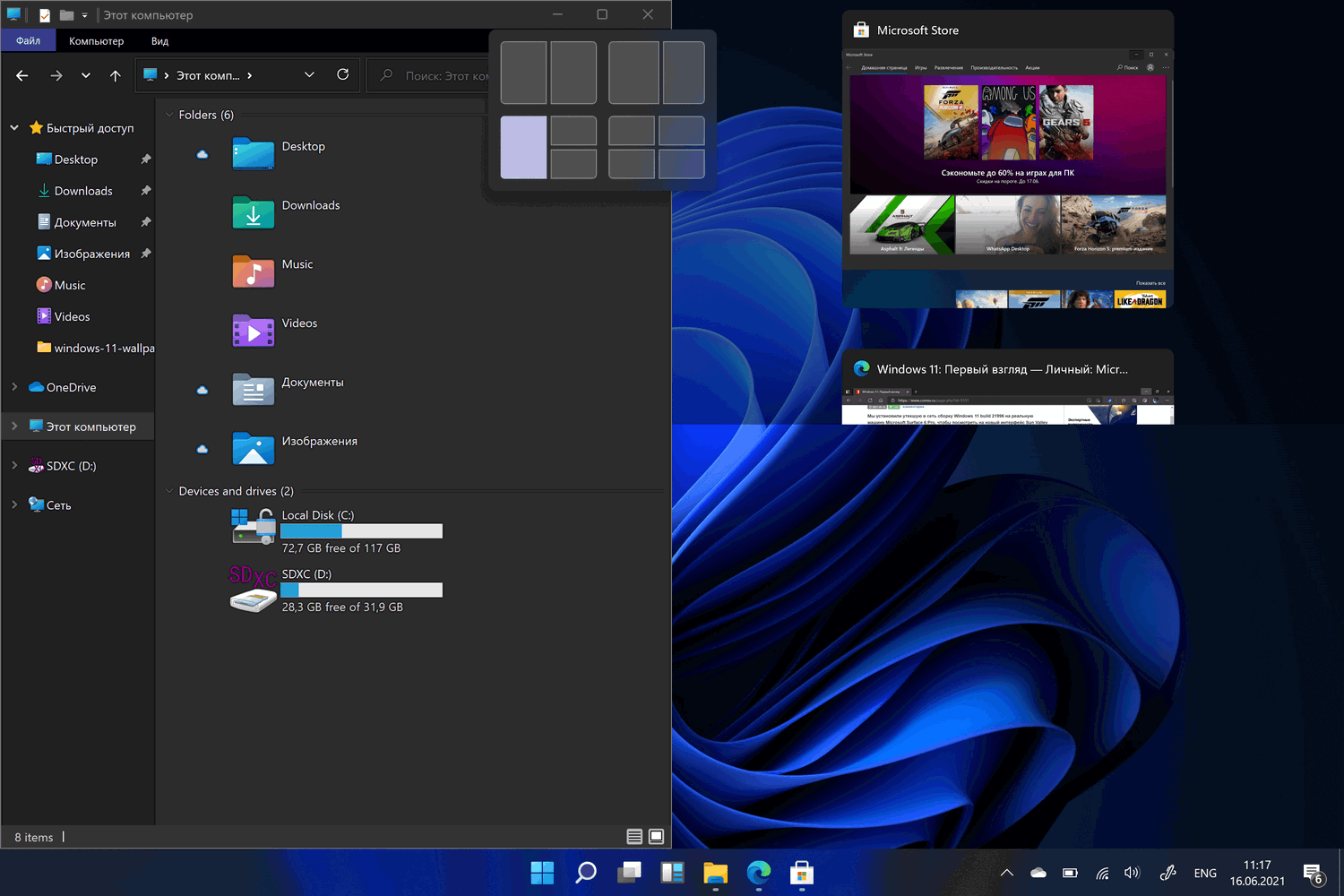This screenshot has width=1344, height=896.
Task: Open the SDXC (D:) drive
Action: click(253, 589)
